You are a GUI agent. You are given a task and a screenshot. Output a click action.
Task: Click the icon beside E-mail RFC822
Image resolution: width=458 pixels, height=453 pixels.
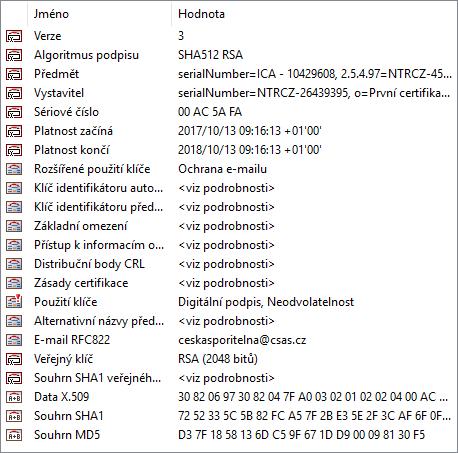tap(14, 340)
